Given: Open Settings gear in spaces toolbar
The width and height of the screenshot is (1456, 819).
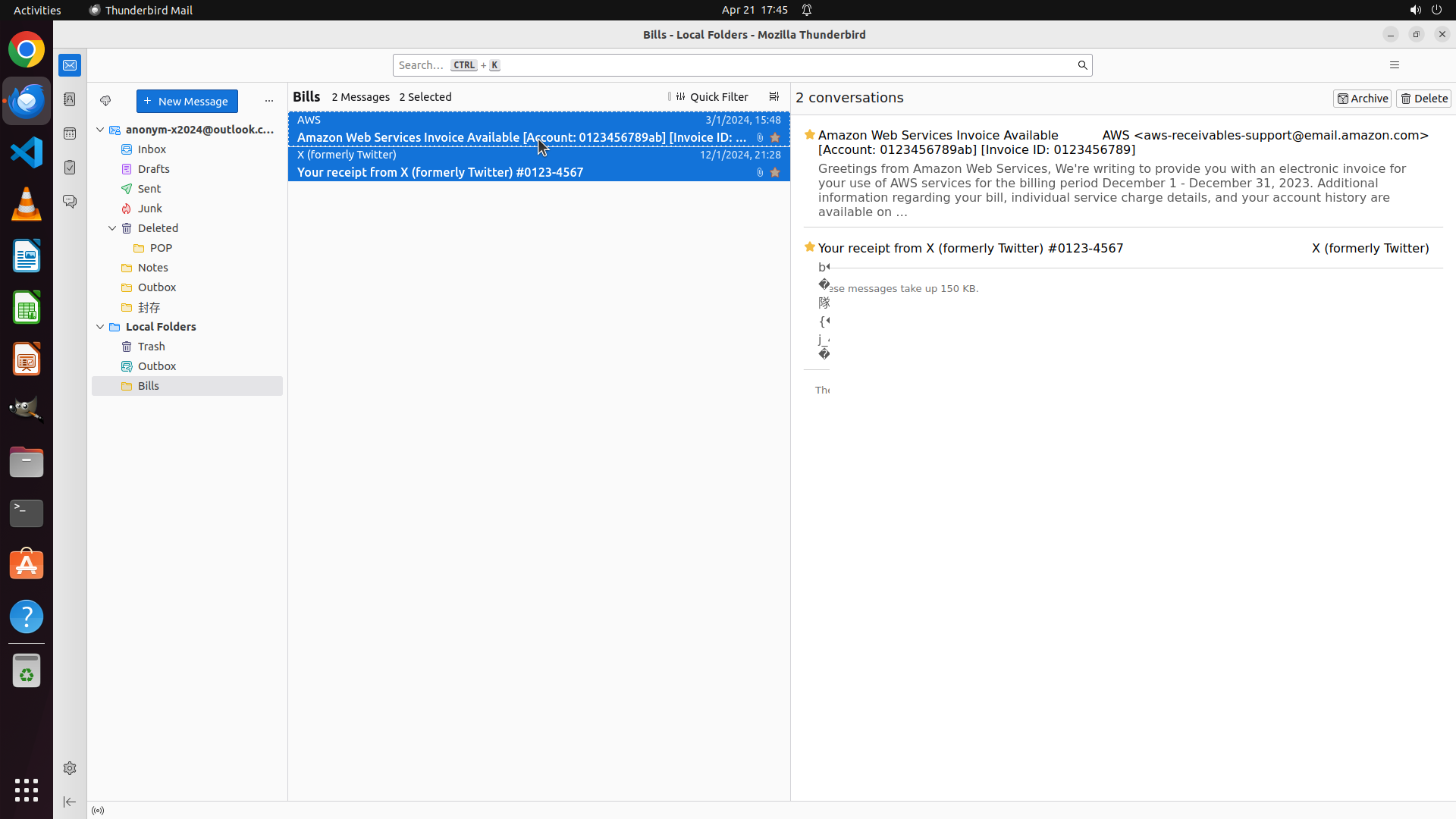Looking at the screenshot, I should point(70,768).
